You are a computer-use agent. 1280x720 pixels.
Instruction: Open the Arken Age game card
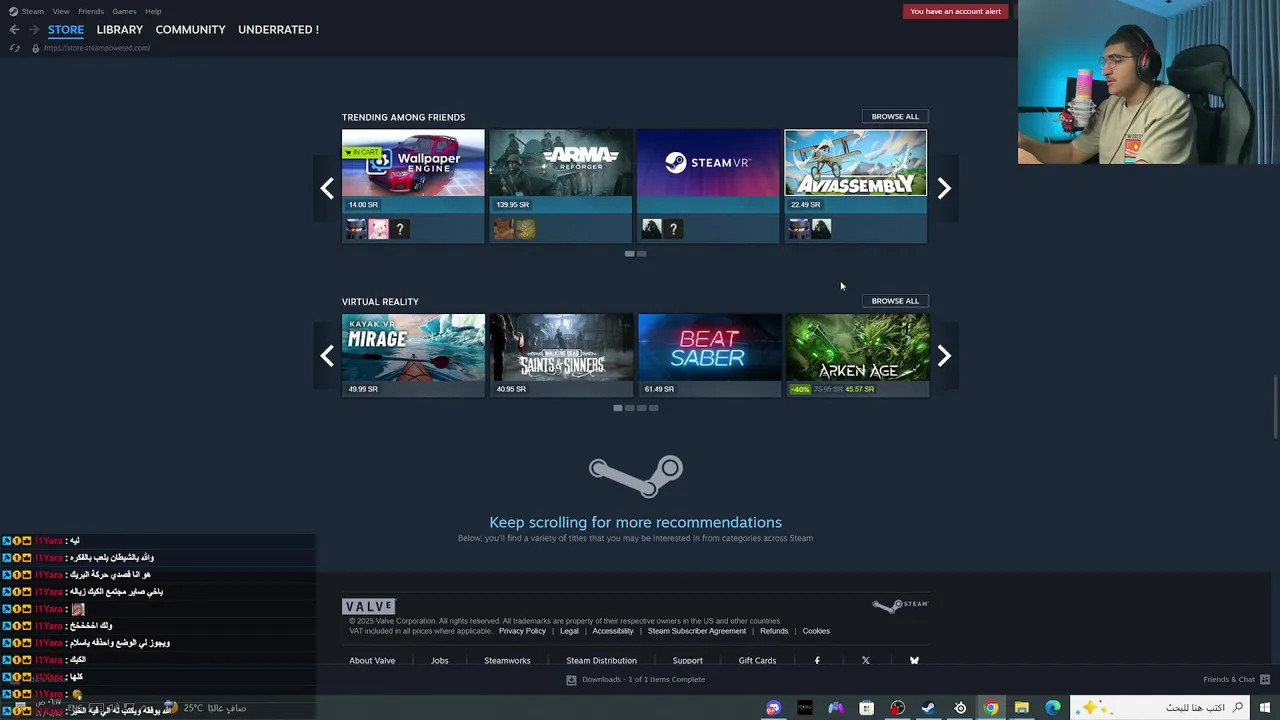click(857, 355)
